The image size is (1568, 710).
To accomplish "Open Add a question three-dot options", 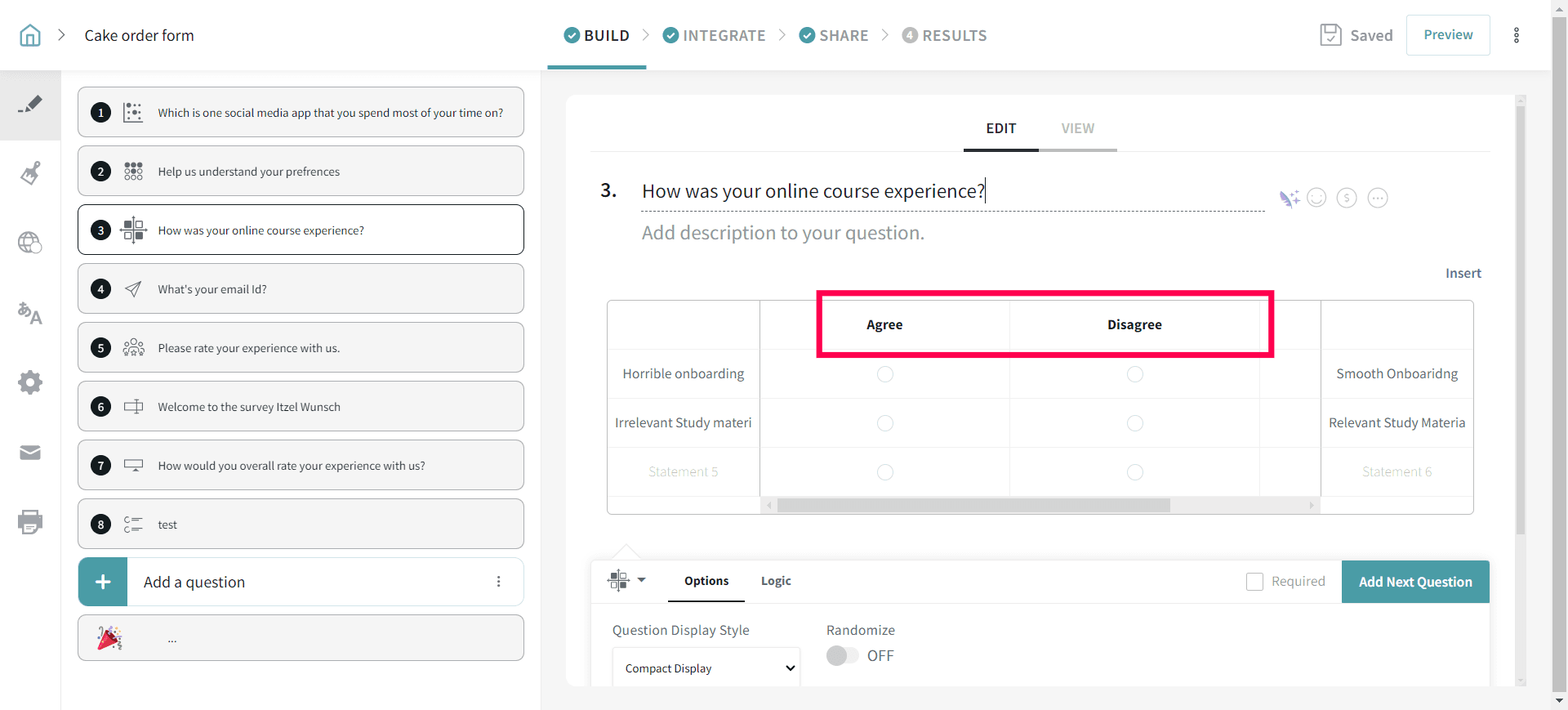I will tap(498, 582).
